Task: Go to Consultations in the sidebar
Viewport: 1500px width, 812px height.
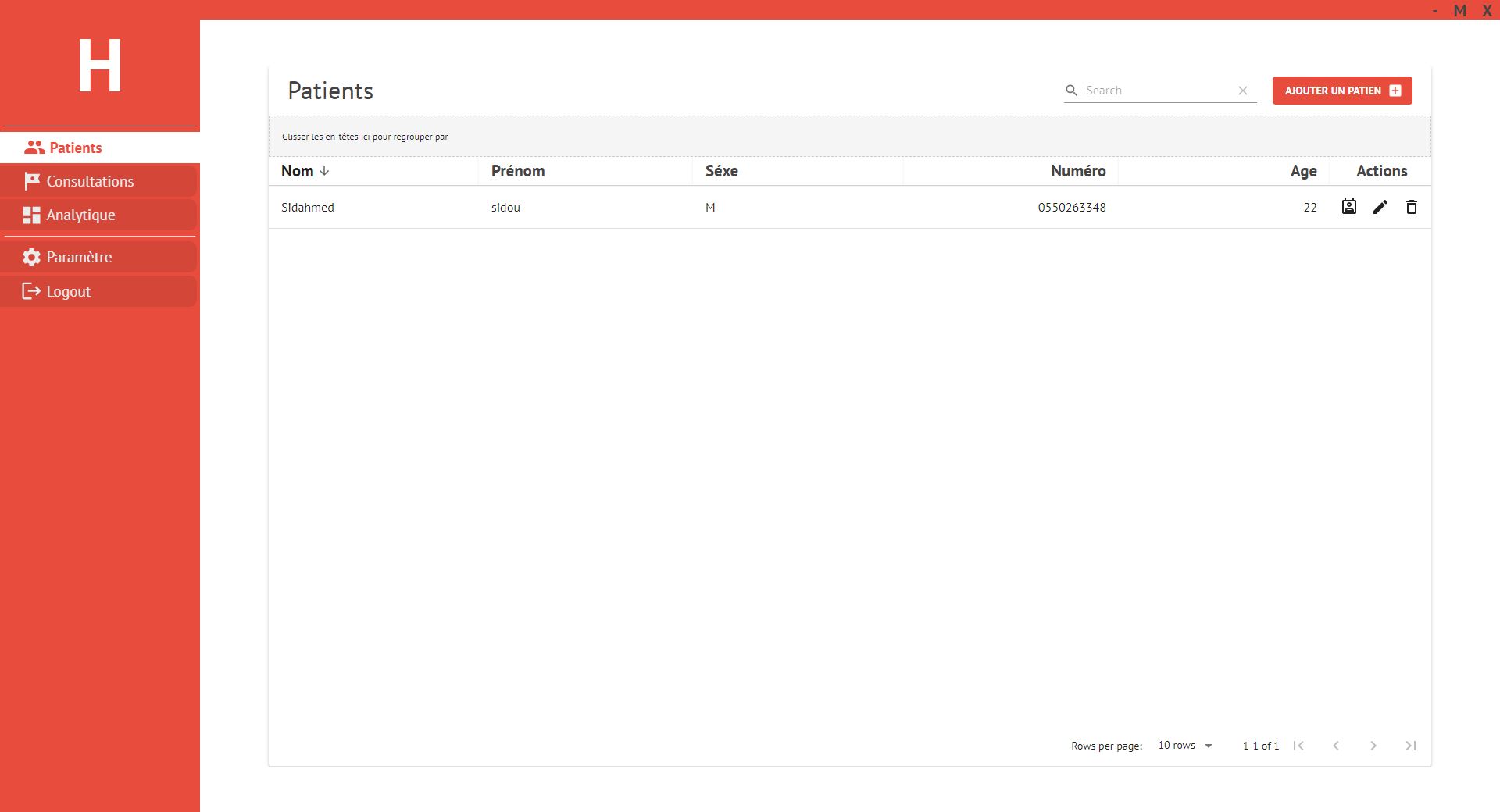Action: 98,181
